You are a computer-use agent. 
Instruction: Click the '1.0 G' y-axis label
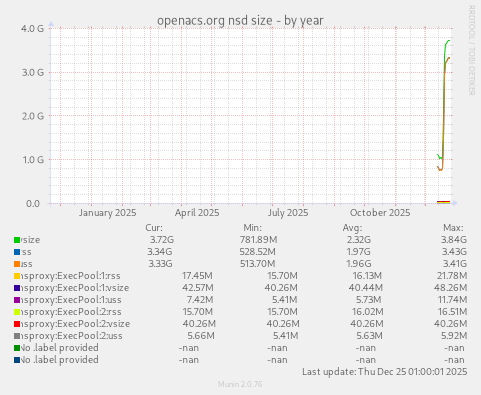point(33,160)
